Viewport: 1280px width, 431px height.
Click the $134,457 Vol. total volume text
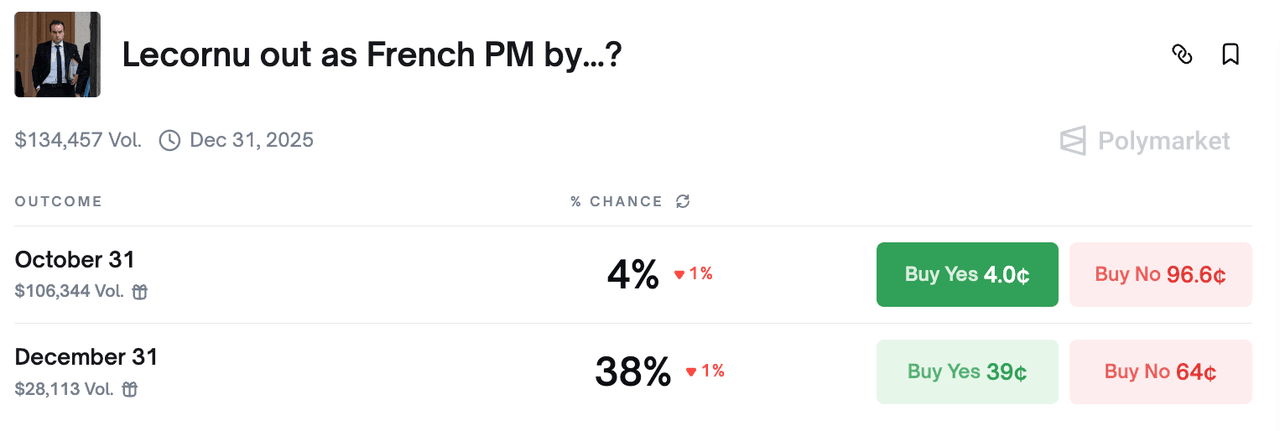click(x=78, y=140)
